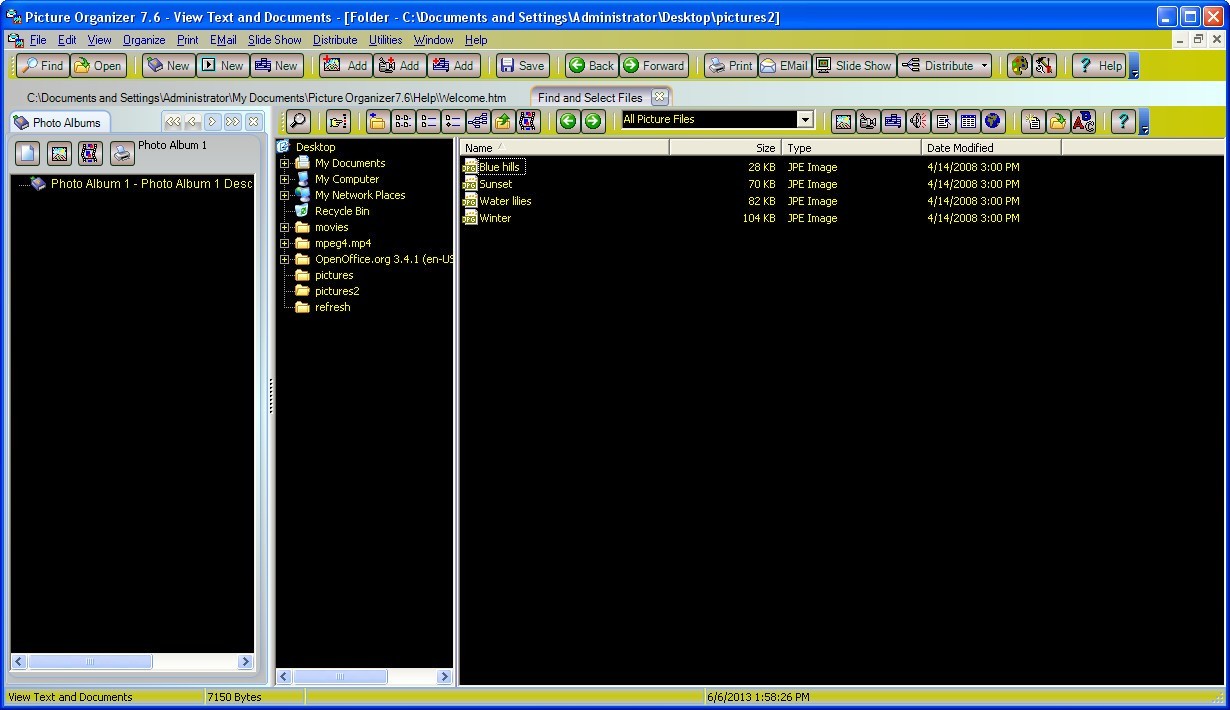The height and width of the screenshot is (710, 1230).
Task: Click the image viewer icon in the toolbar
Action: (843, 121)
